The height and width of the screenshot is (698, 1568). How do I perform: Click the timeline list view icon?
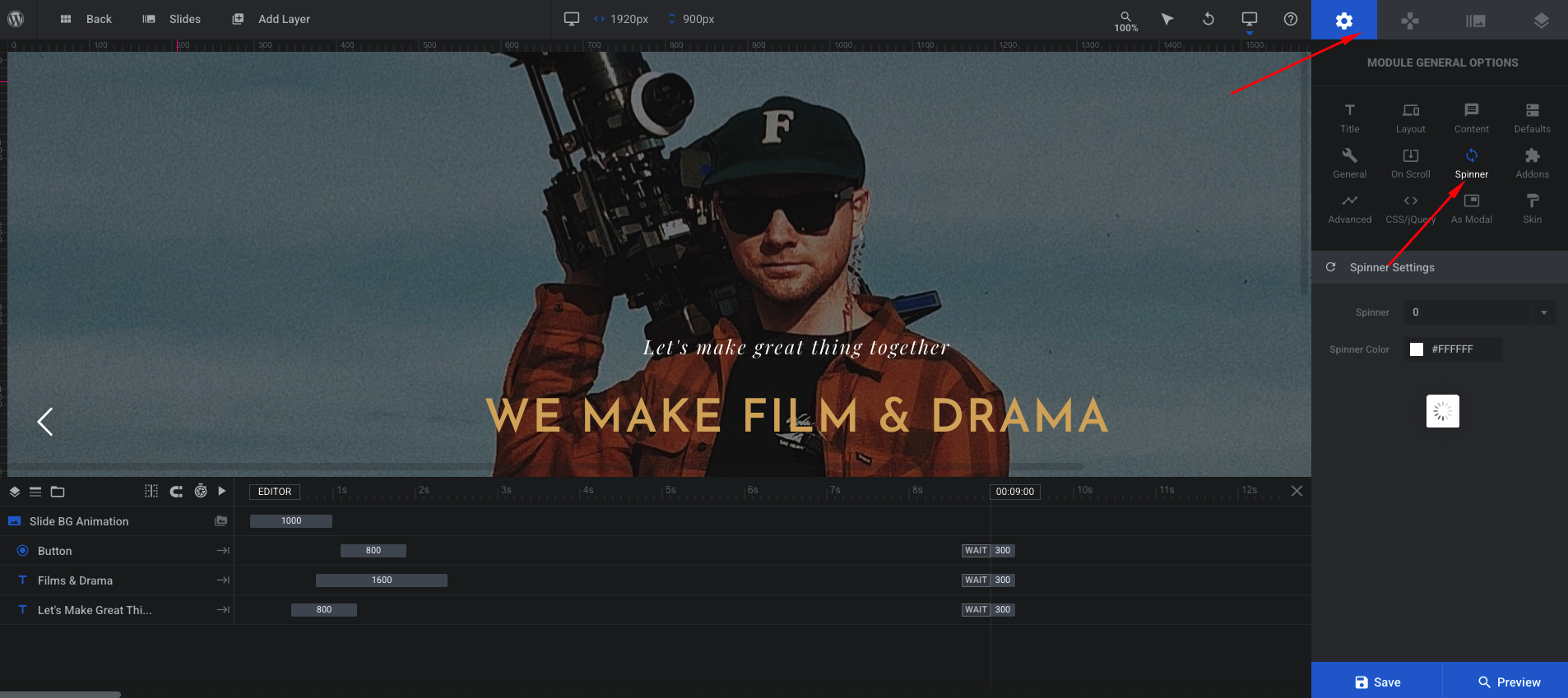coord(35,492)
